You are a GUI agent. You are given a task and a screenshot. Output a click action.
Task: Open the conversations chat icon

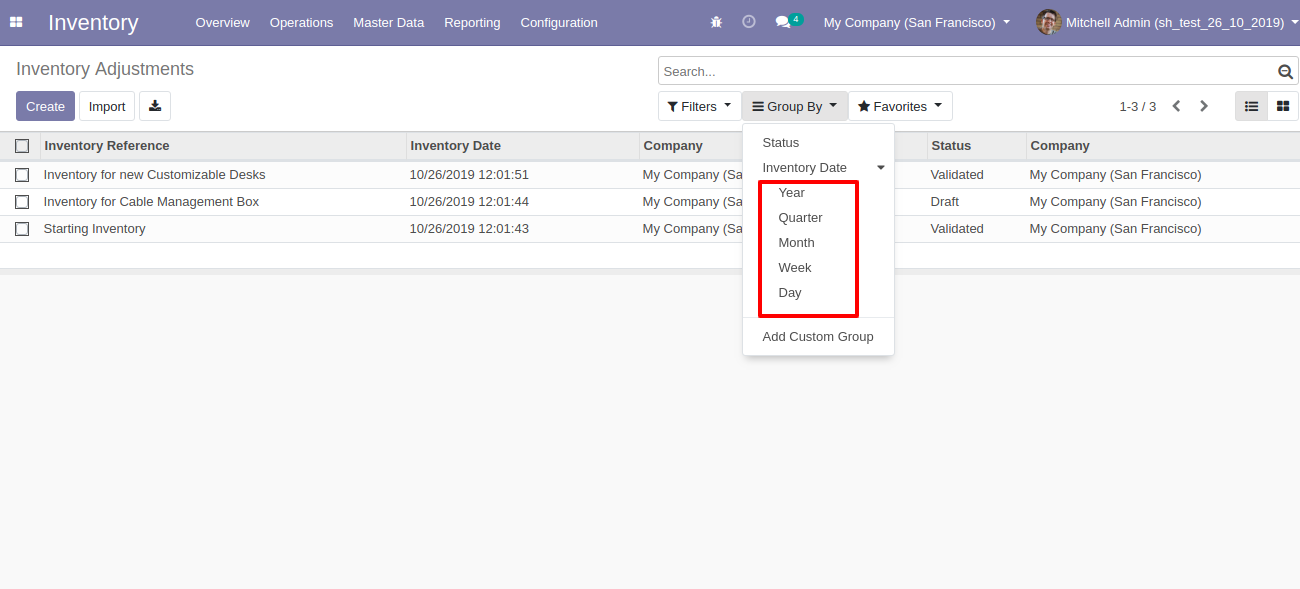click(x=783, y=22)
